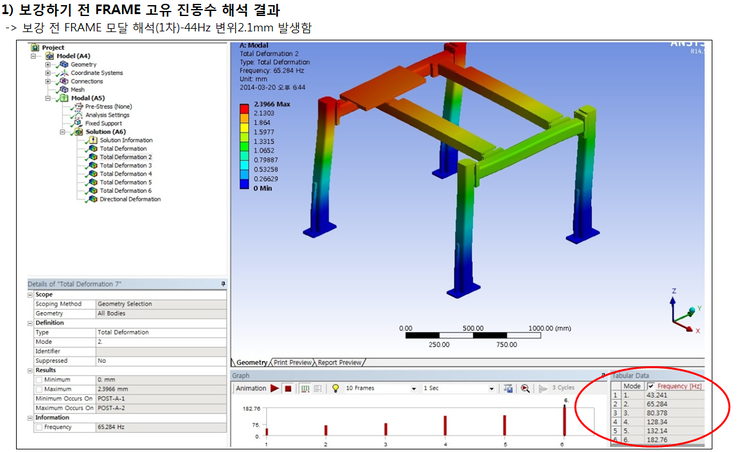The height and width of the screenshot is (452, 740).
Task: Collapse the Information section in Details
Action: point(30,418)
